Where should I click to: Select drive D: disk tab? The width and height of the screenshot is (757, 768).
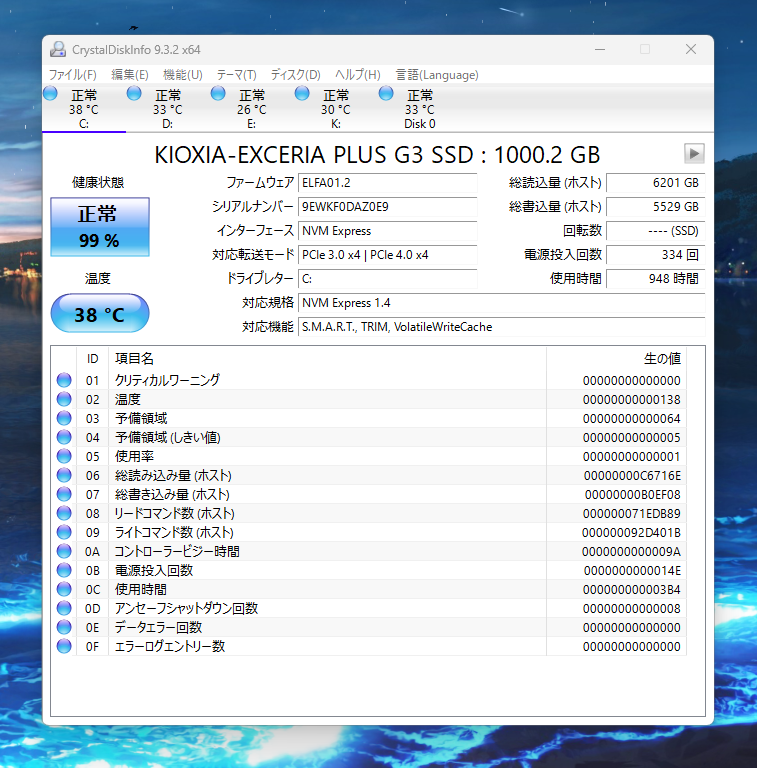pos(167,109)
